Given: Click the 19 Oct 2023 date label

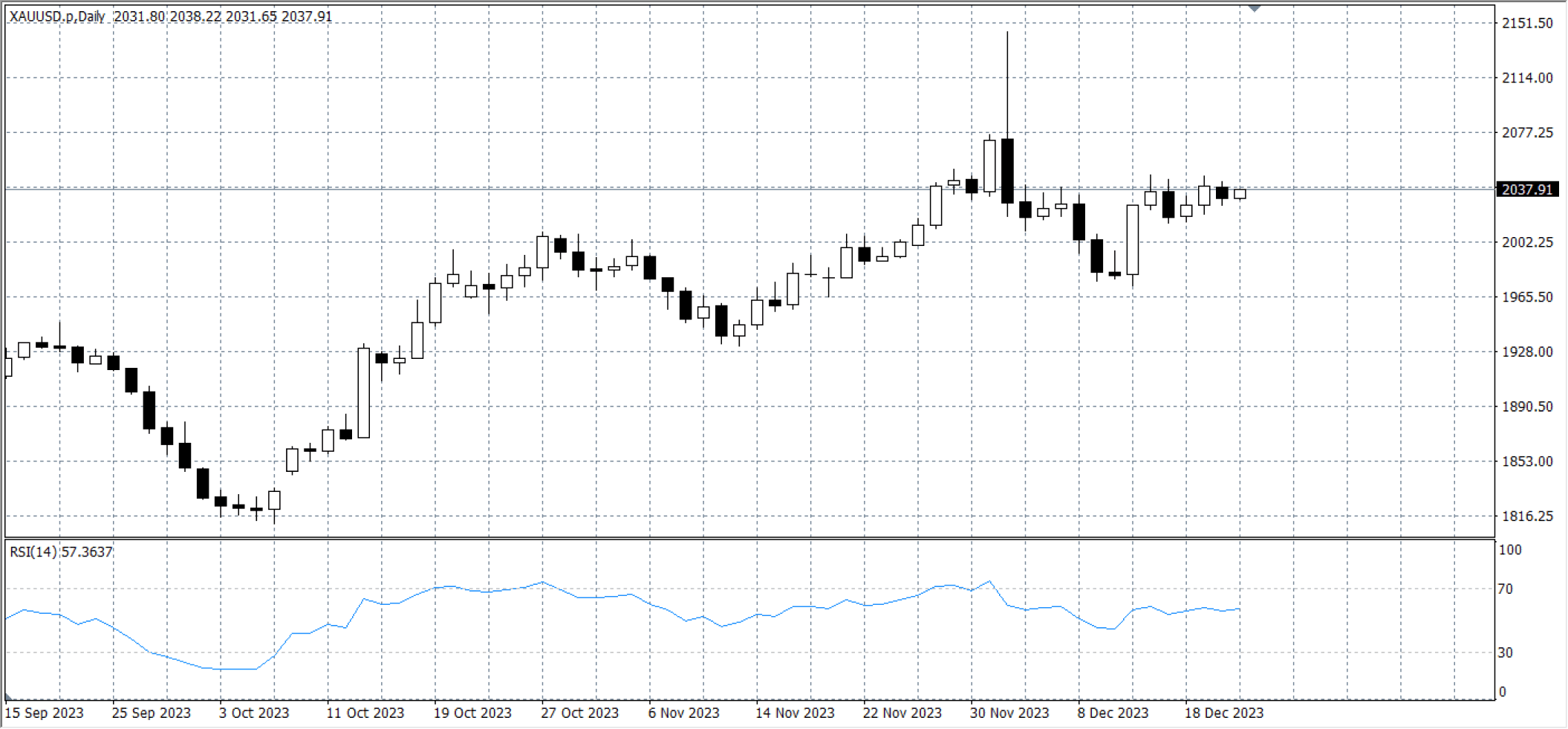Looking at the screenshot, I should click(x=473, y=713).
